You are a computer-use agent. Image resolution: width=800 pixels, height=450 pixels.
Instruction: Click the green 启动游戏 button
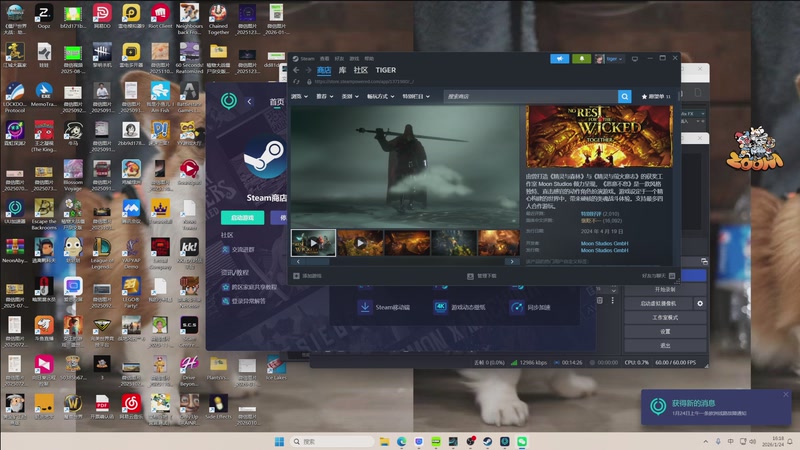pos(243,217)
